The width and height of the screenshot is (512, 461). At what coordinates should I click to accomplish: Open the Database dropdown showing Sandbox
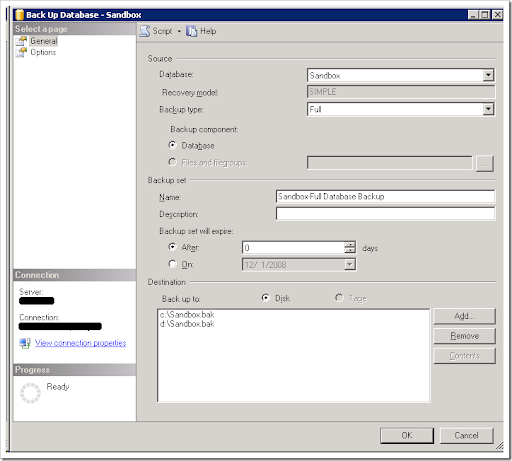488,75
